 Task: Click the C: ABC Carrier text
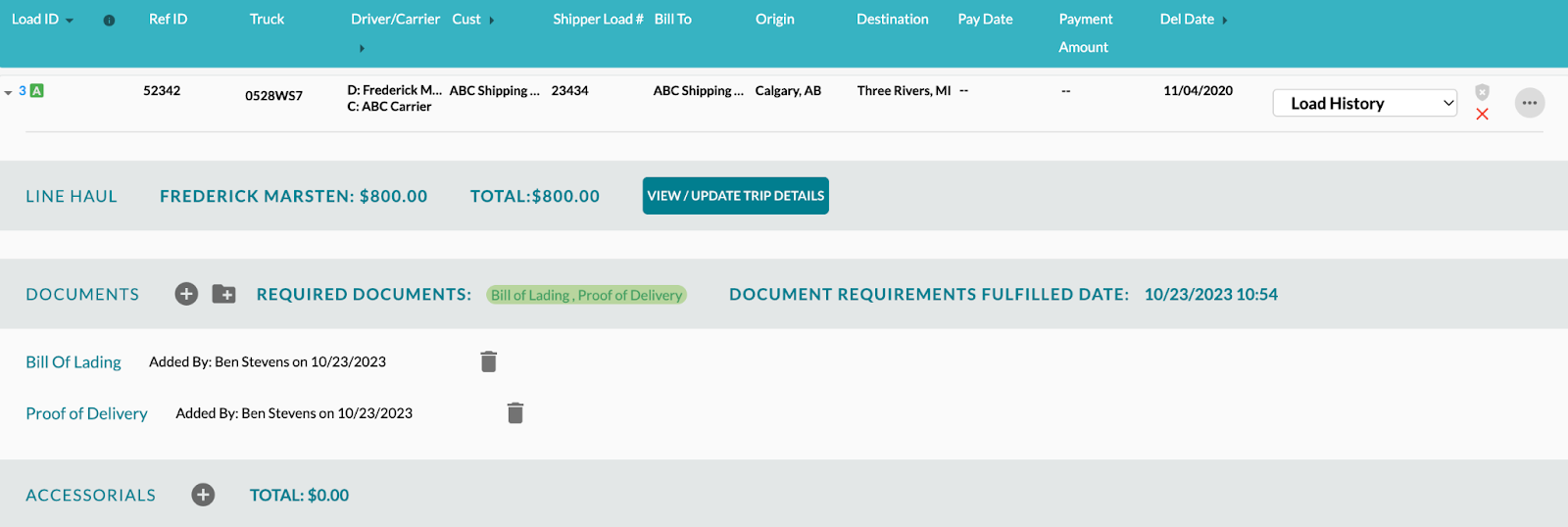tap(389, 107)
